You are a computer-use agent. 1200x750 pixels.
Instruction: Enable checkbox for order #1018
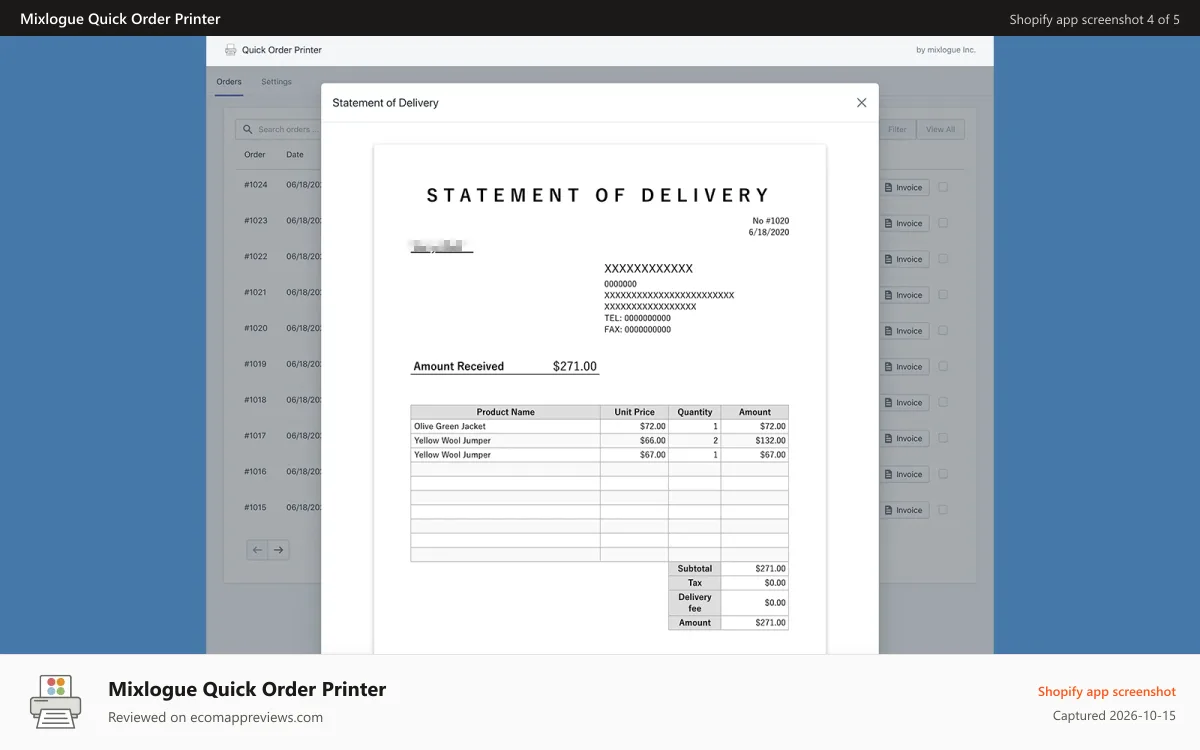(943, 402)
